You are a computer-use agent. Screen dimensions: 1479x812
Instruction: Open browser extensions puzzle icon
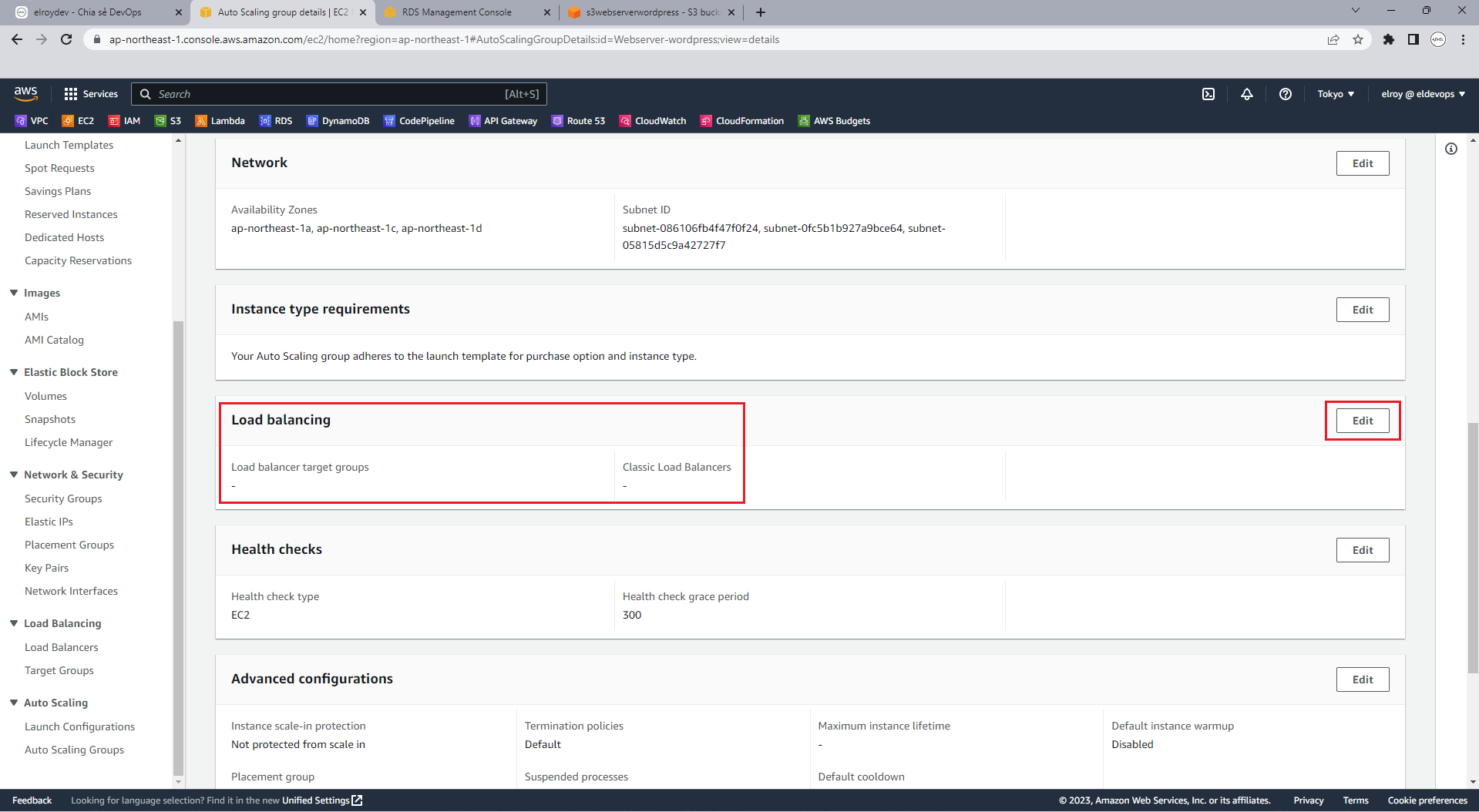coord(1388,39)
